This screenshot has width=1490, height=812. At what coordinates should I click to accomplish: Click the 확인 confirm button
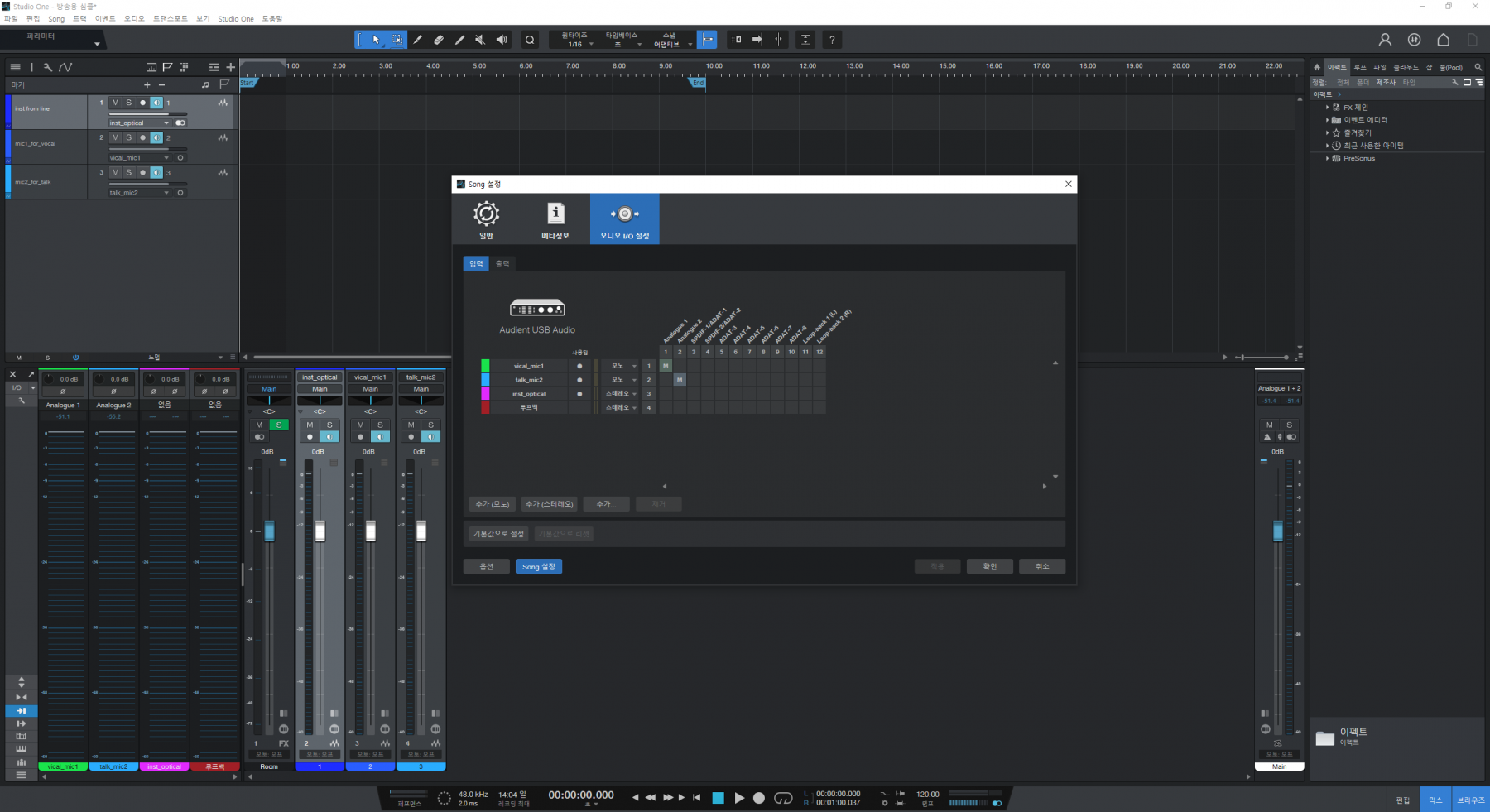click(989, 567)
